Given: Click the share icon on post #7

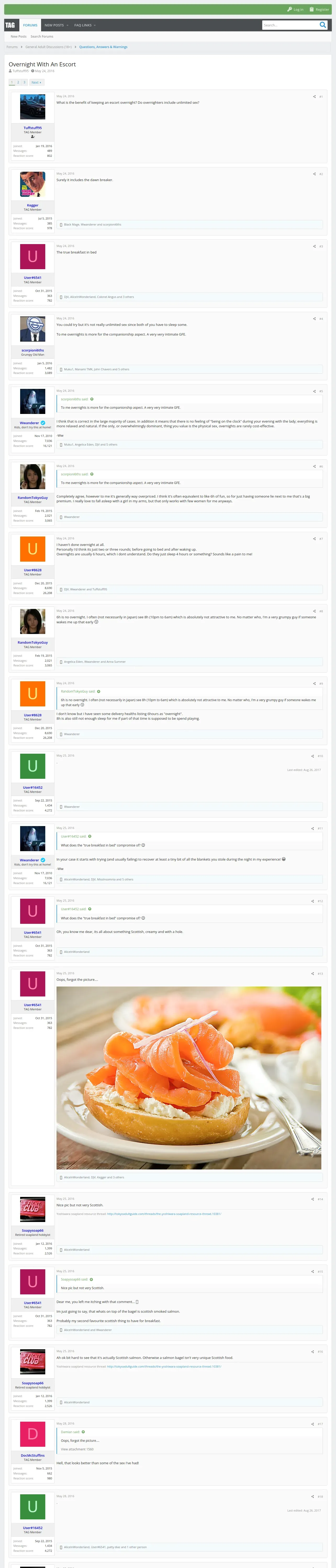Looking at the screenshot, I should [315, 539].
